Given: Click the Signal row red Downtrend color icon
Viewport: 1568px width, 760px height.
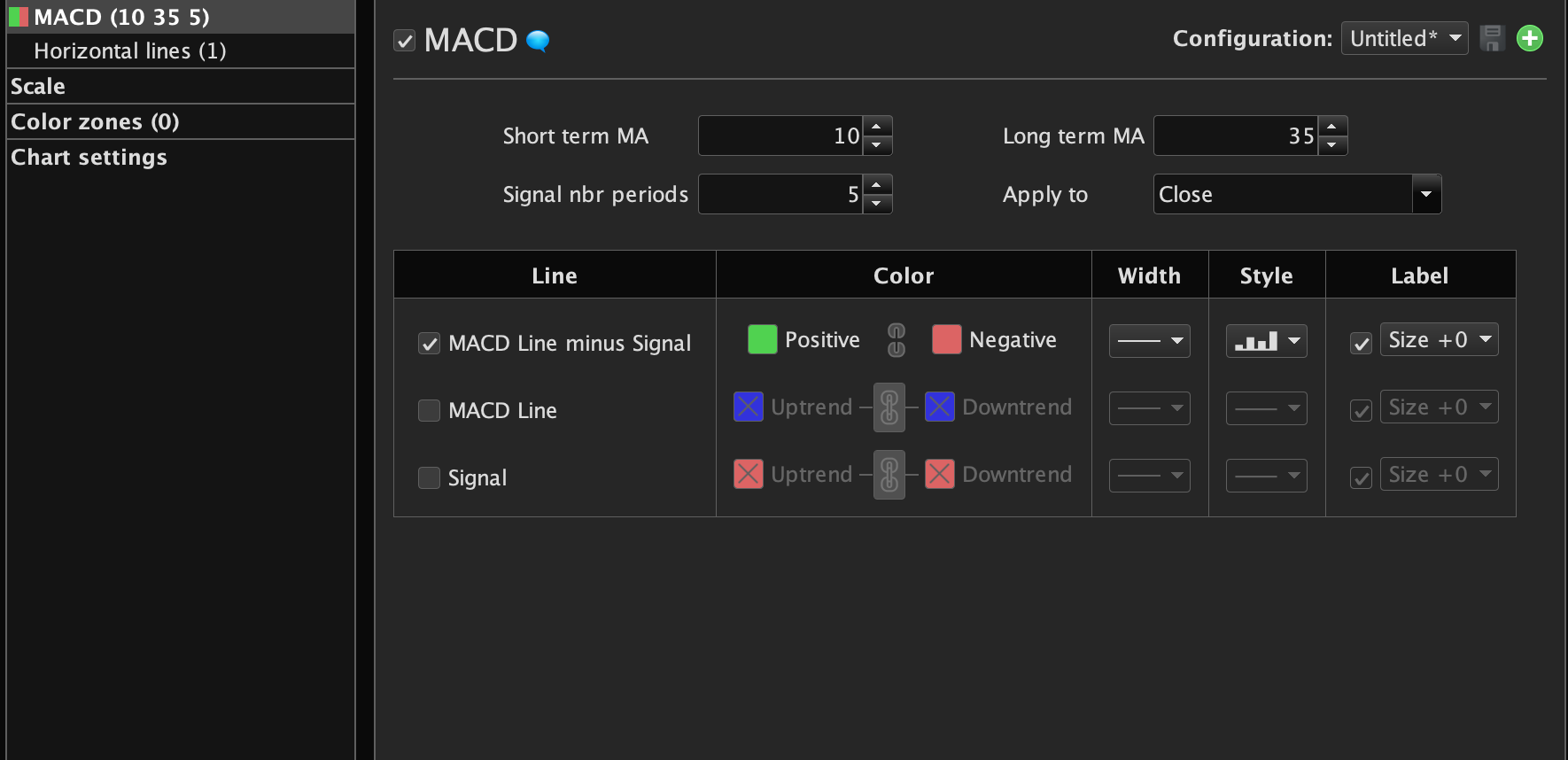Looking at the screenshot, I should pos(940,475).
